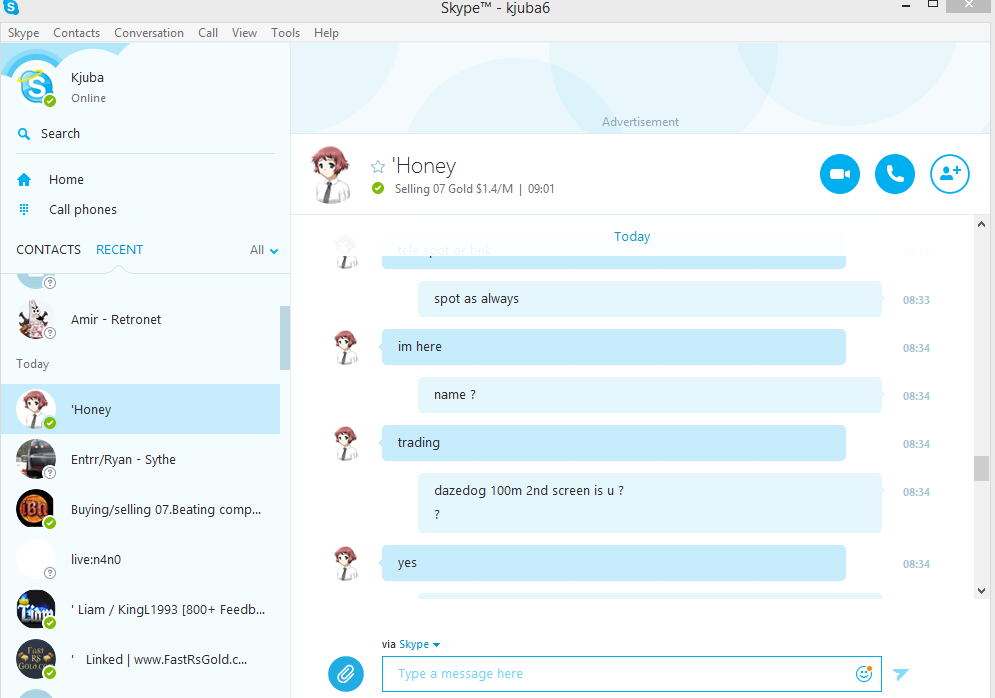The image size is (995, 698).
Task: Change Kjuba's Online status
Action: [88, 98]
